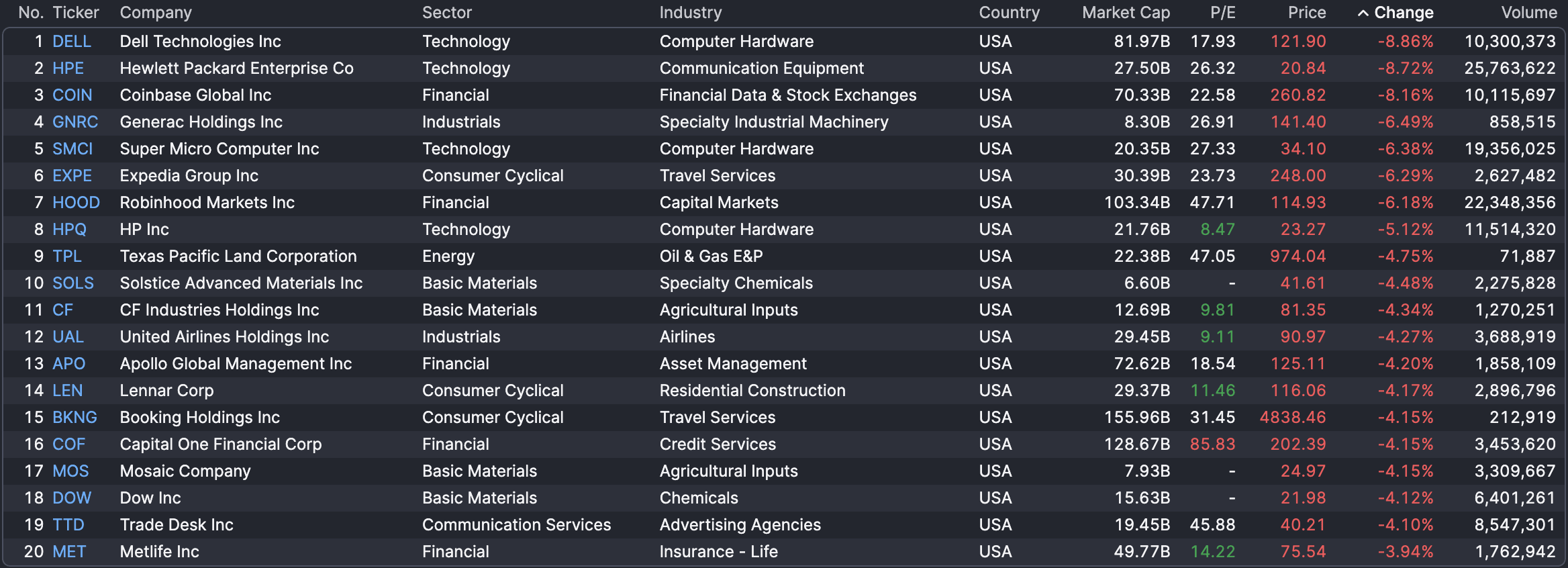Open the Robinhood Markets Inc company page

point(207,202)
